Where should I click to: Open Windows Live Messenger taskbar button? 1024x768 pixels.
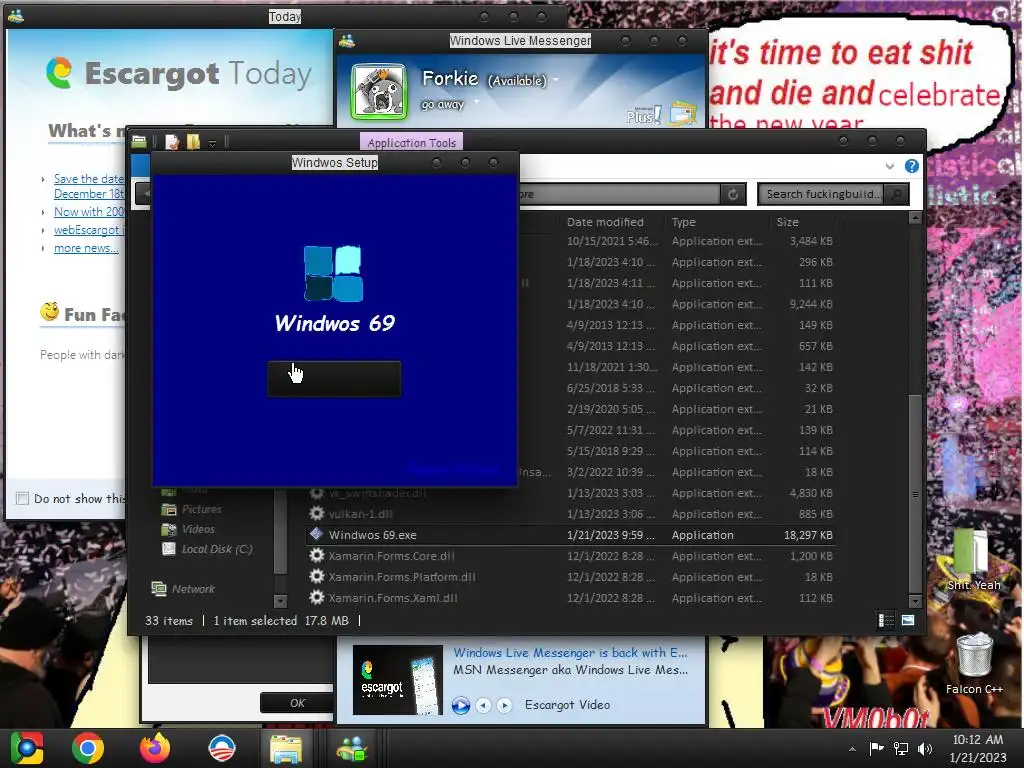[x=351, y=748]
